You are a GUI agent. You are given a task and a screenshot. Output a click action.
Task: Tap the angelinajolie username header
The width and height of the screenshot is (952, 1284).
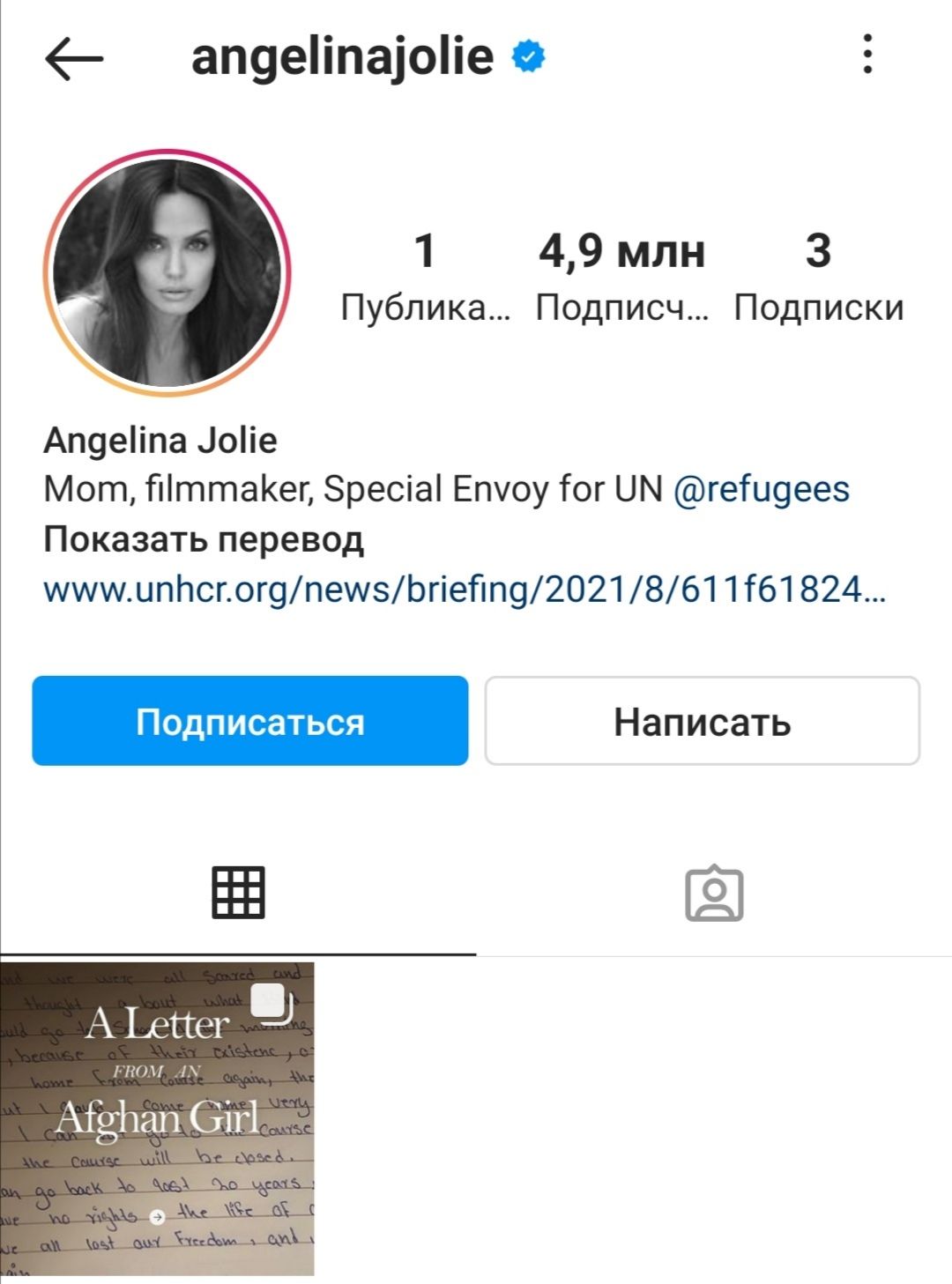point(342,57)
